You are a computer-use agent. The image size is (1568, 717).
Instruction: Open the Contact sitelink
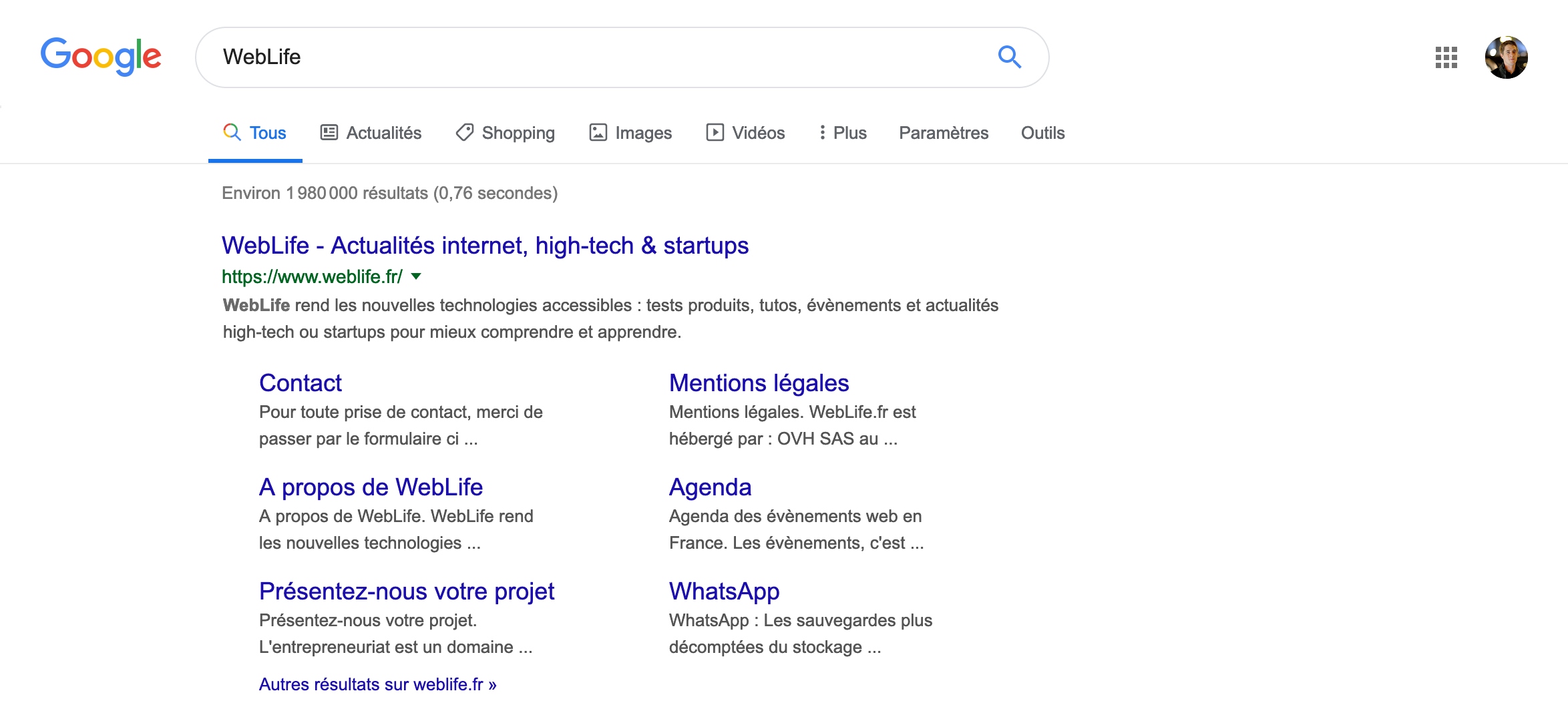pyautogui.click(x=301, y=383)
